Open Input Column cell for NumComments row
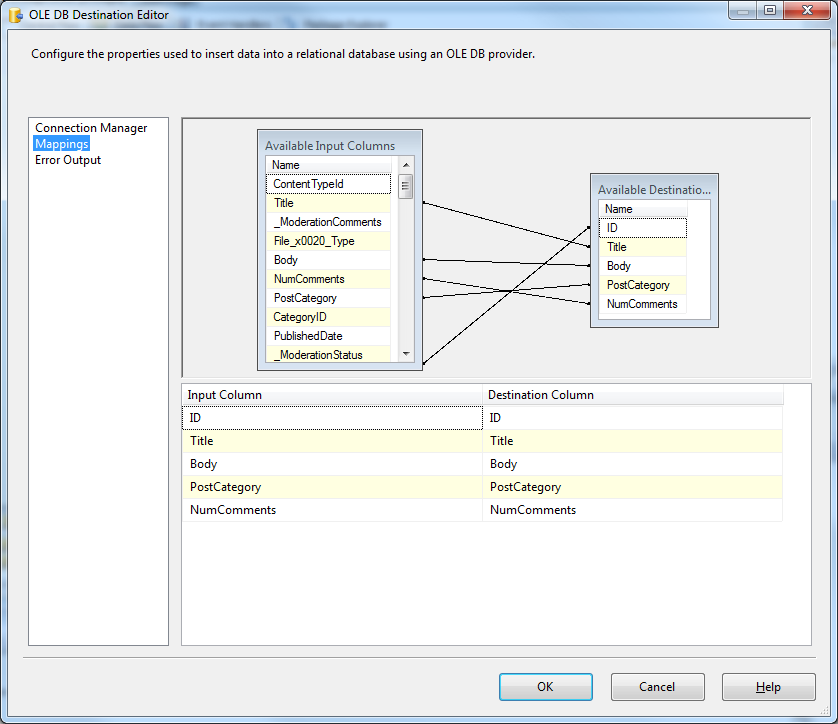Viewport: 838px width, 724px height. pos(332,510)
